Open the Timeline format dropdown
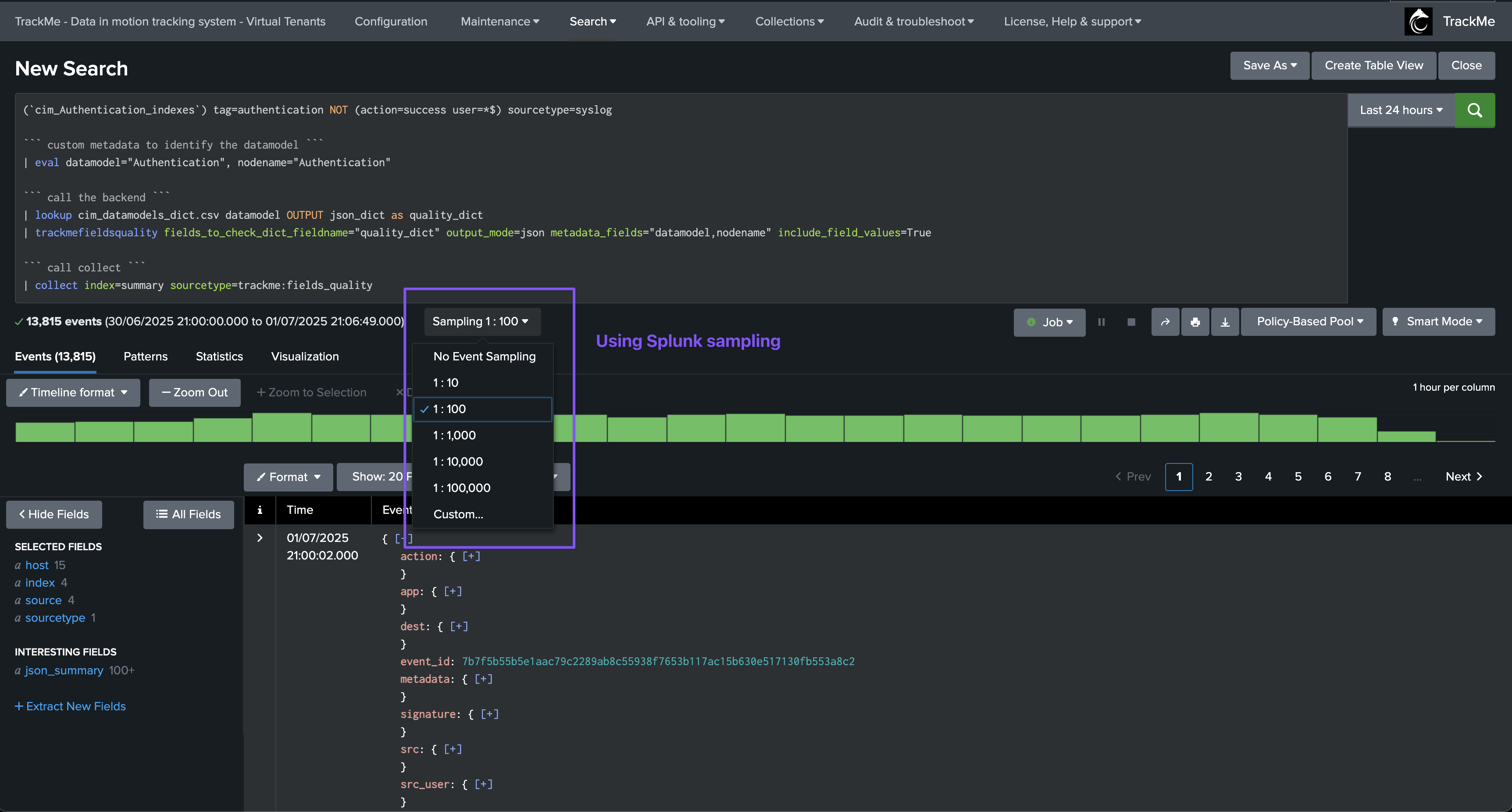Viewport: 1512px width, 812px height. pos(73,392)
